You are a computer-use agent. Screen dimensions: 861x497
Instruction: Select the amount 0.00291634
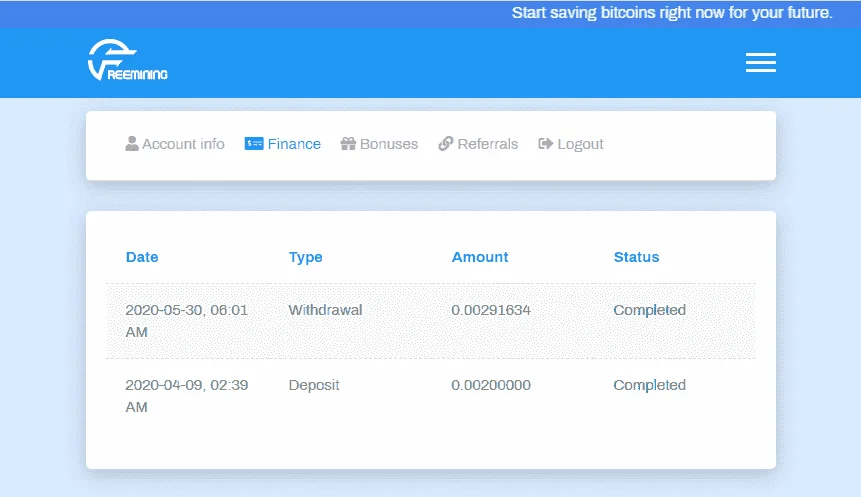(491, 310)
